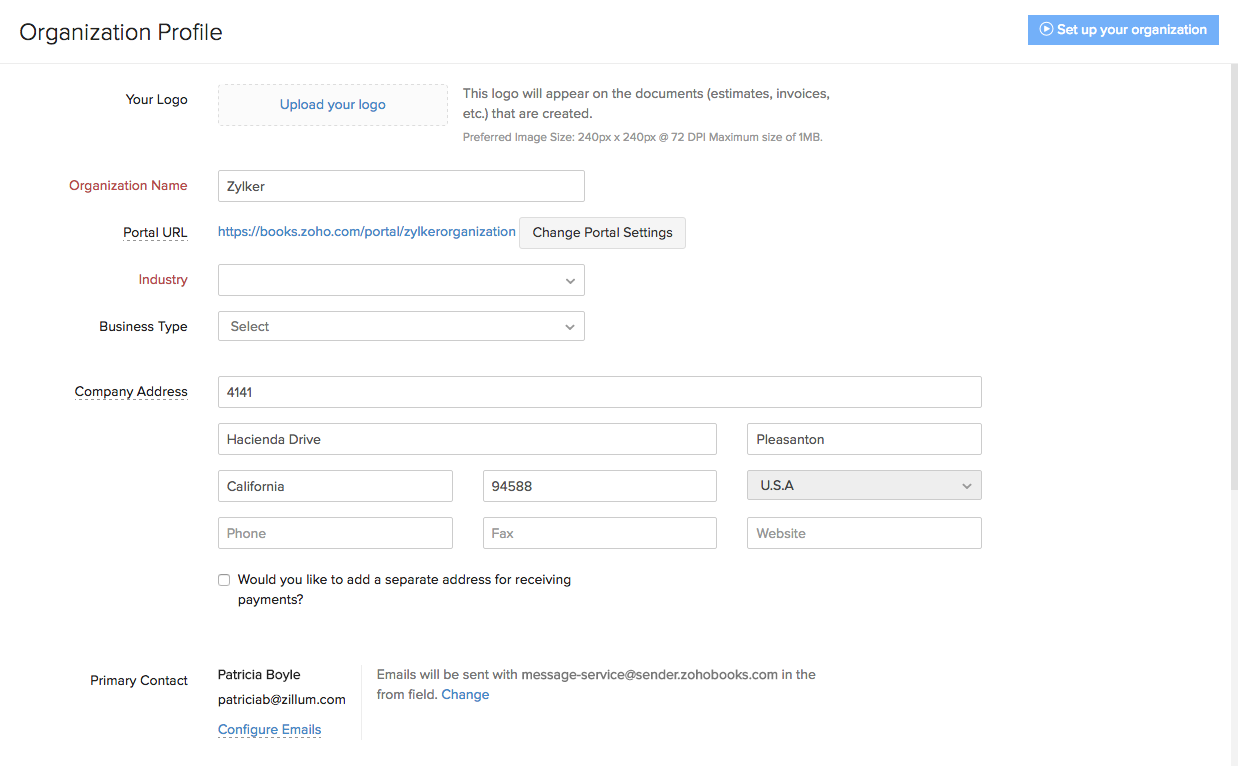Enable separate address for receiving payments checkbox
Image resolution: width=1238 pixels, height=766 pixels.
point(224,580)
